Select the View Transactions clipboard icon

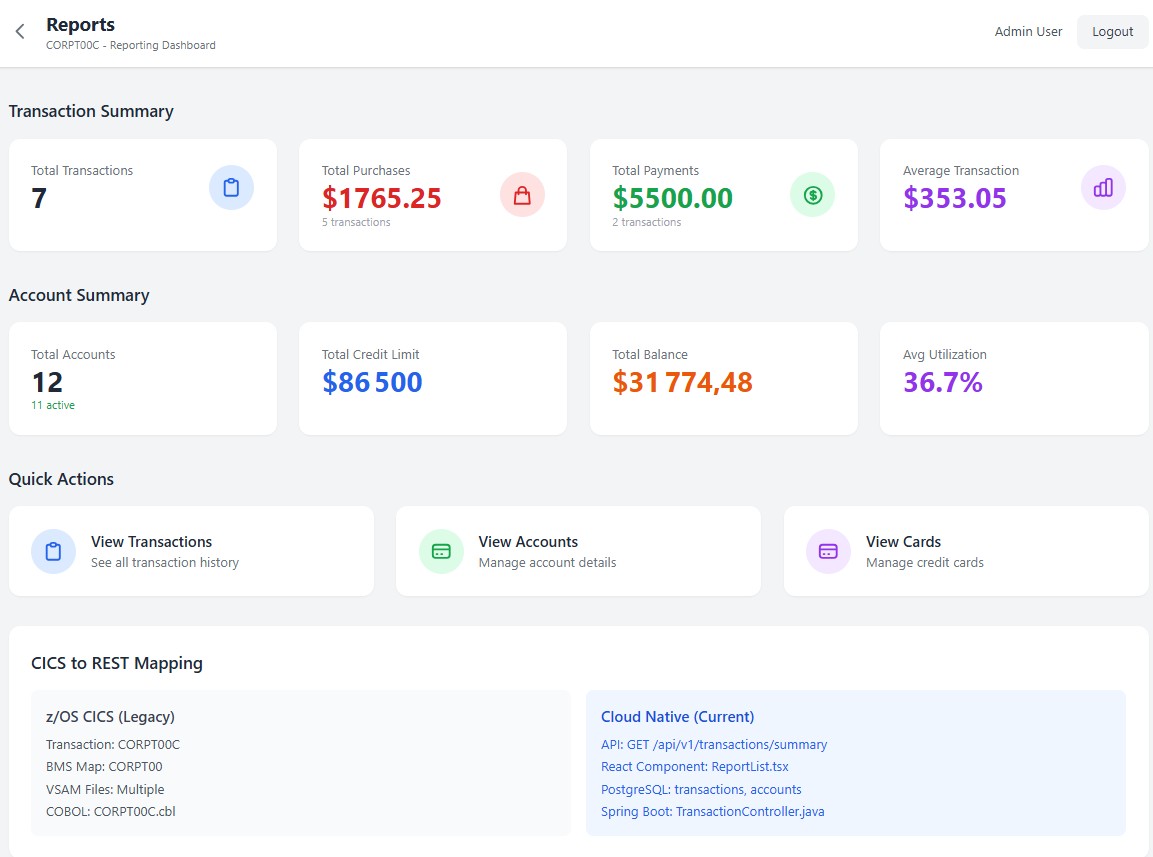[x=53, y=551]
